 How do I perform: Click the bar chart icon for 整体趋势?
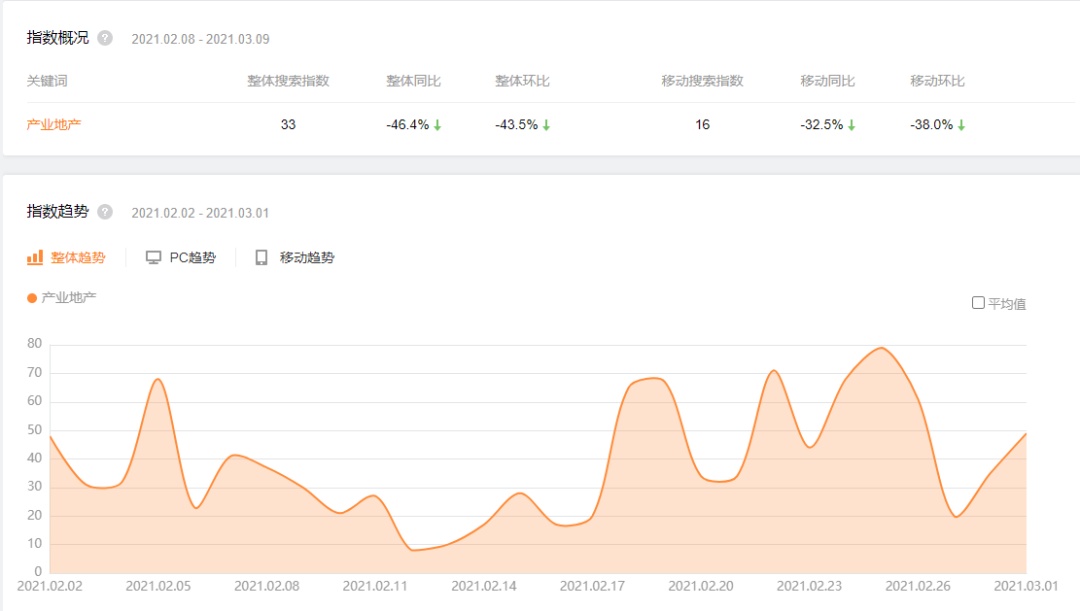[35, 258]
